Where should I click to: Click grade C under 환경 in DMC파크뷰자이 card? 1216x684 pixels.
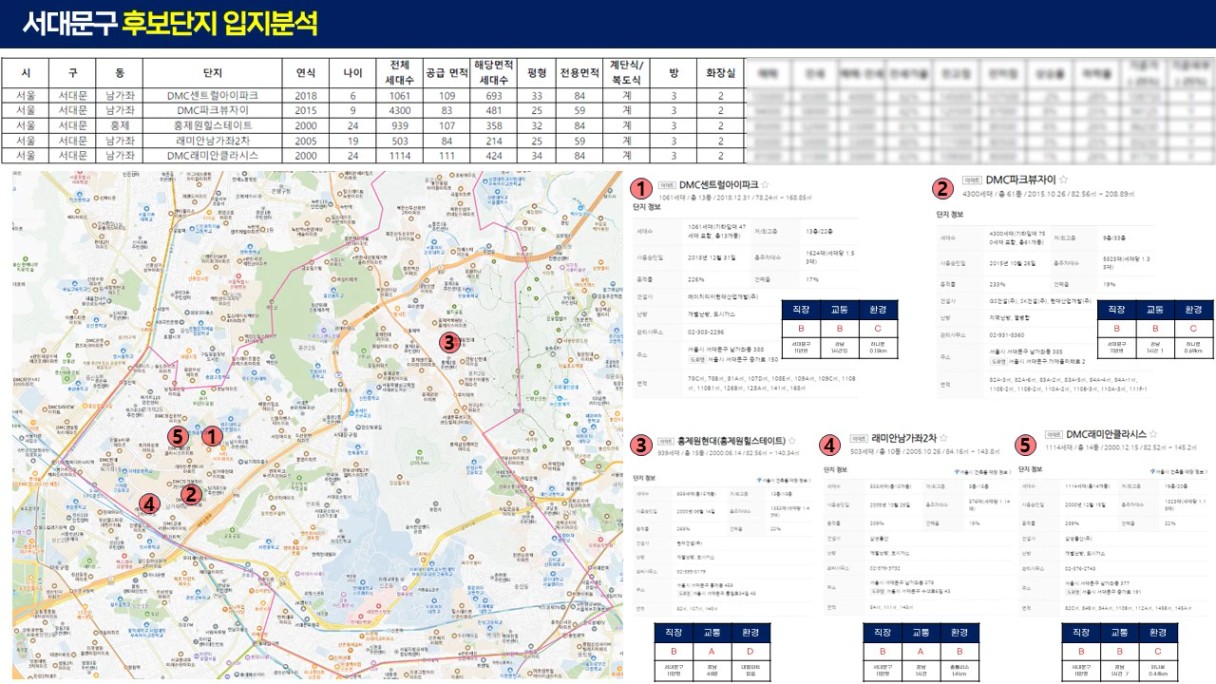point(1192,329)
